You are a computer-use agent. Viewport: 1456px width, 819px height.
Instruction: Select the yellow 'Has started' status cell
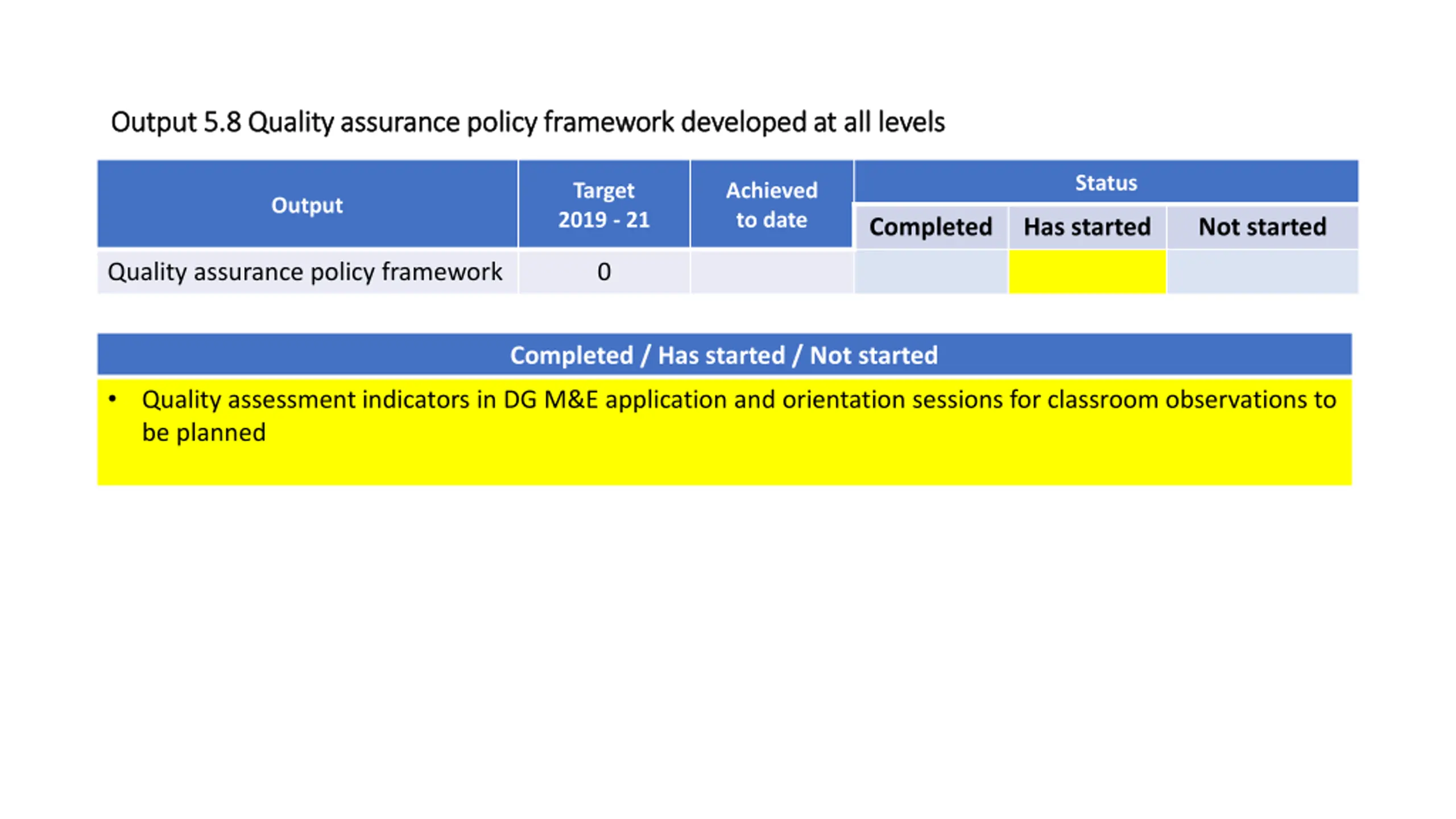tap(1087, 272)
